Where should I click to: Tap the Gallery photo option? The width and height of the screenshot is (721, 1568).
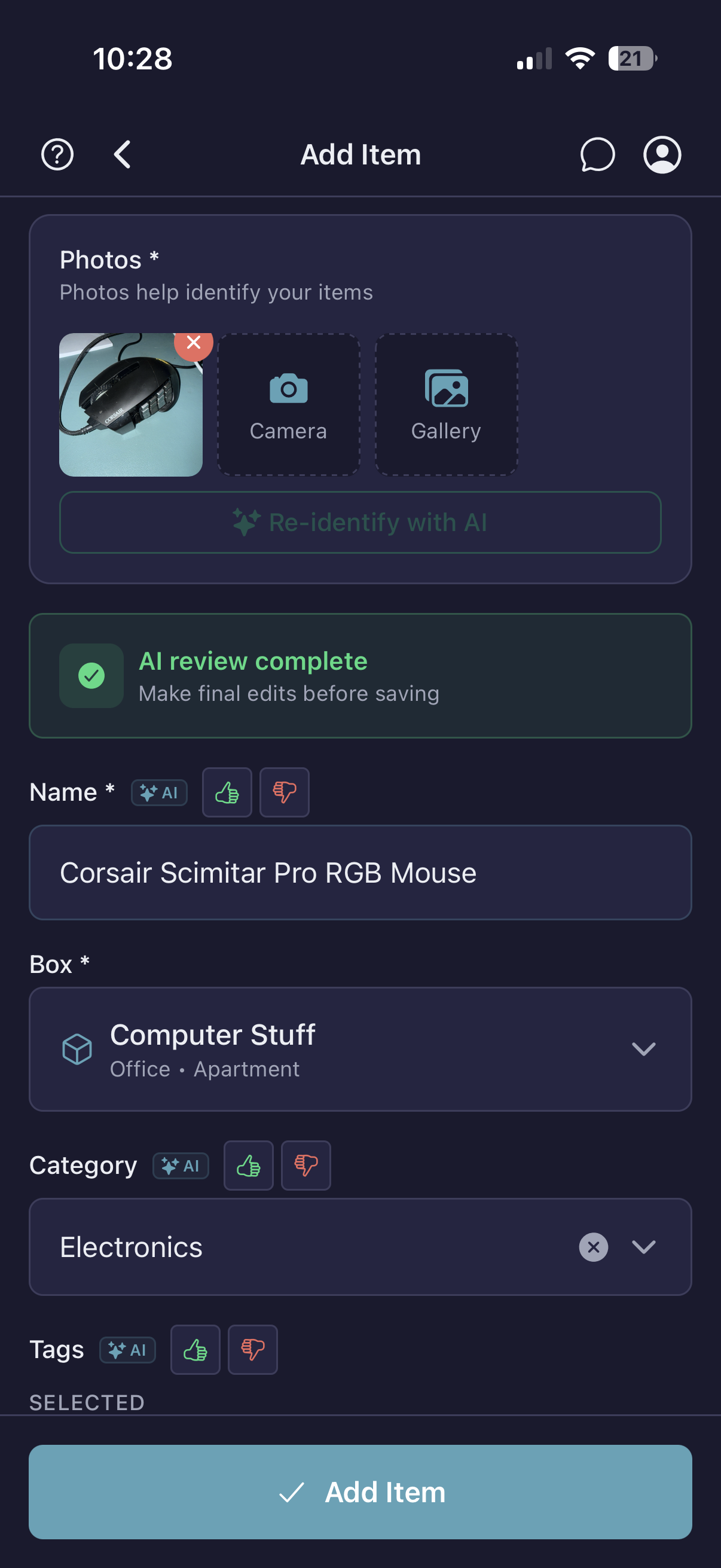pyautogui.click(x=446, y=404)
